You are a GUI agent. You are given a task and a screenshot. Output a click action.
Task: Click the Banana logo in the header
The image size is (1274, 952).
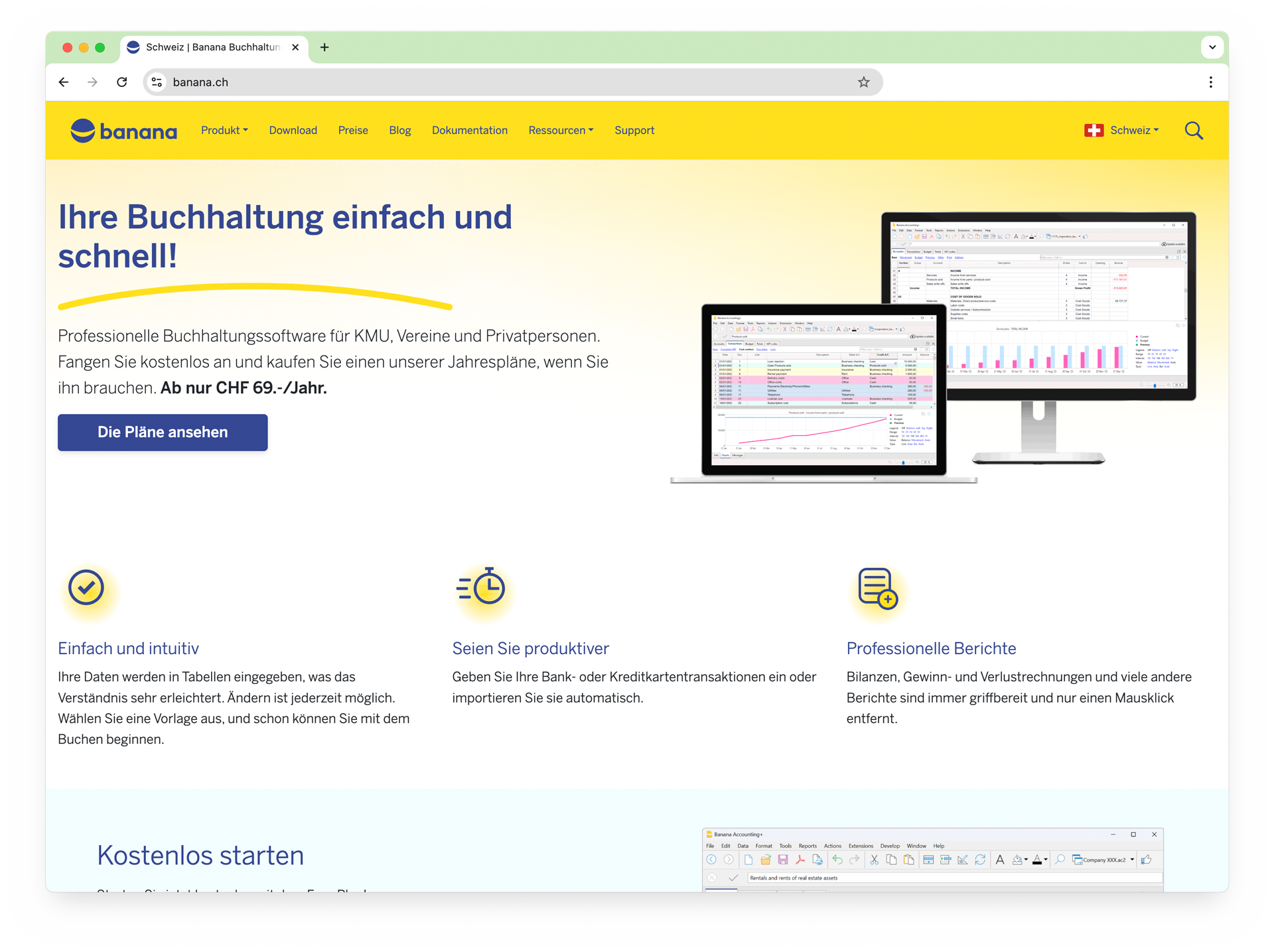(x=124, y=131)
